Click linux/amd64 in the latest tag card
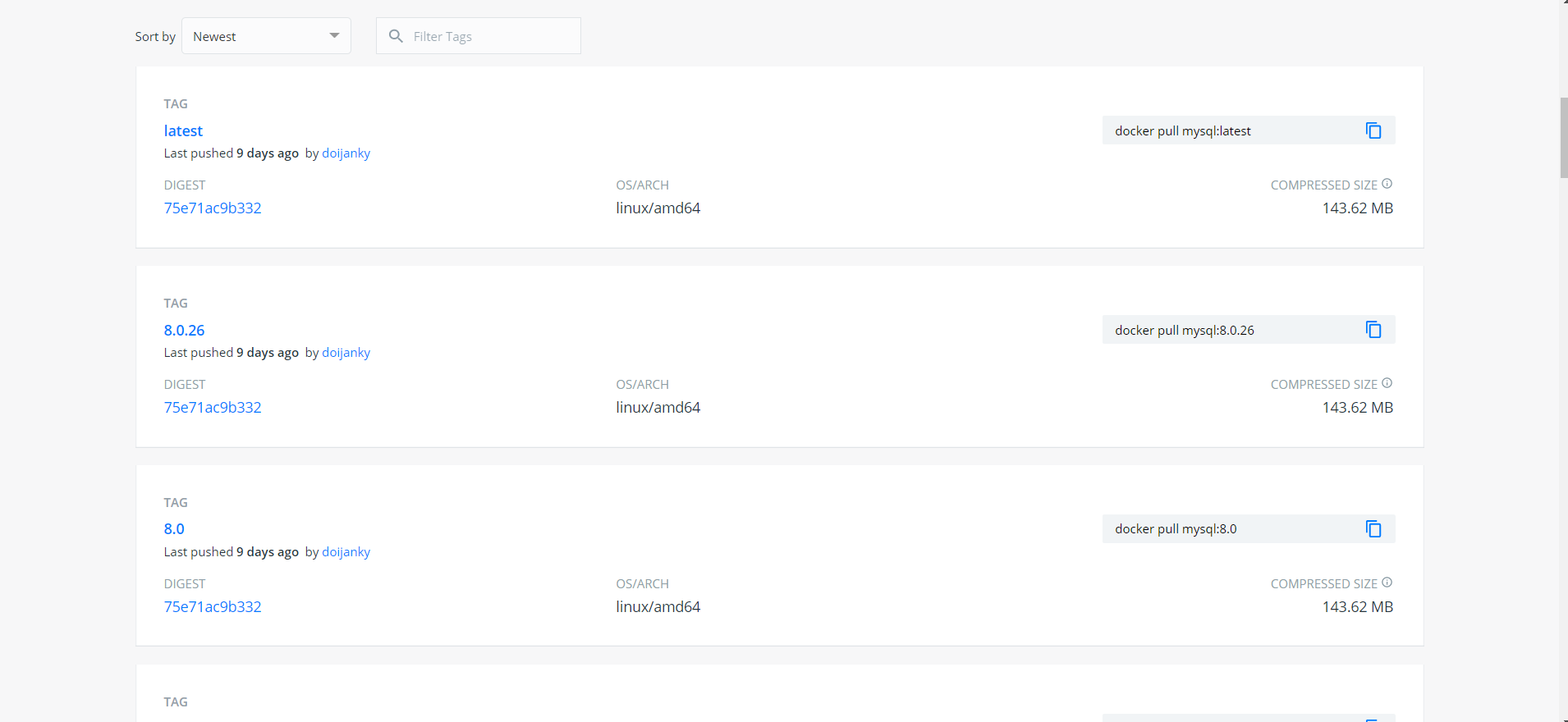This screenshot has height=722, width=1568. click(658, 208)
